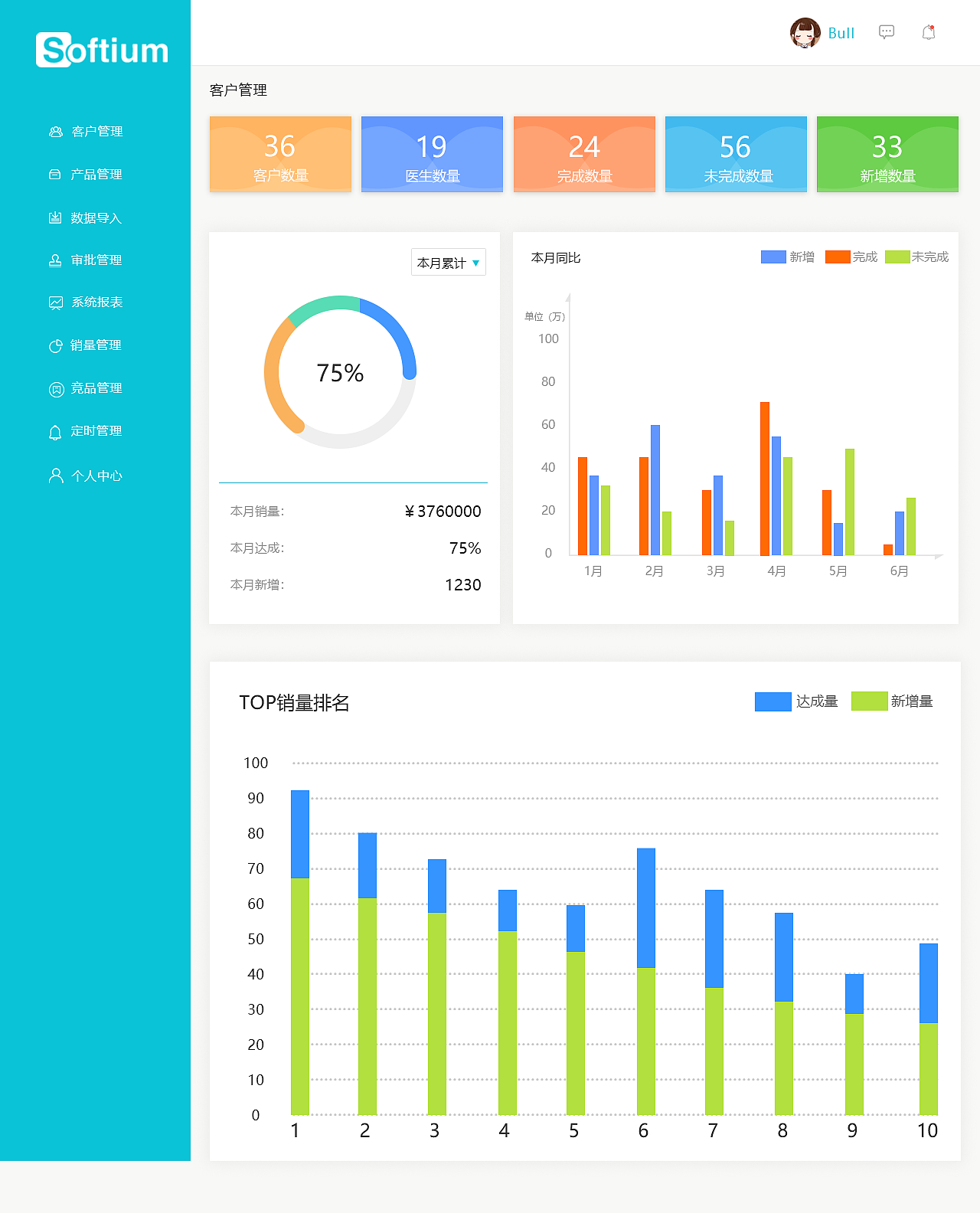980x1213 pixels.
Task: Click the tallest orange bar in 4月
Action: click(x=765, y=479)
